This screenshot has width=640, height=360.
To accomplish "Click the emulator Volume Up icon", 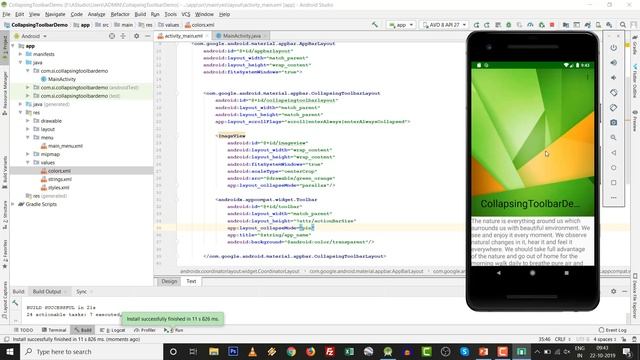I will click(x=613, y=62).
